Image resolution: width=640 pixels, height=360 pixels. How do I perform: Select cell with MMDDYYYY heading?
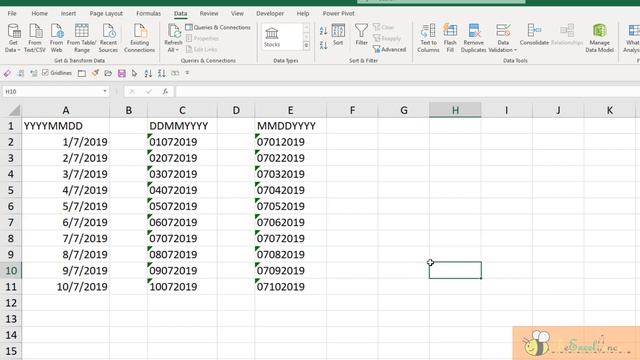pyautogui.click(x=290, y=126)
